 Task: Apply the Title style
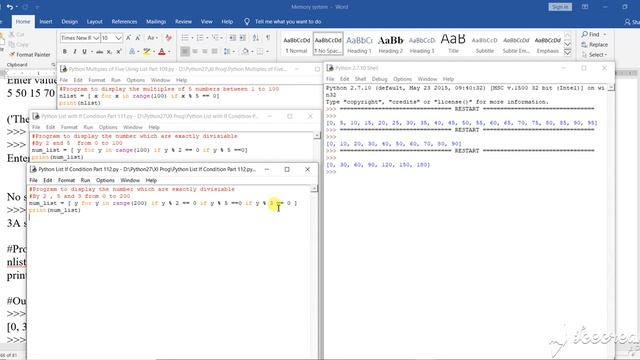click(x=453, y=44)
